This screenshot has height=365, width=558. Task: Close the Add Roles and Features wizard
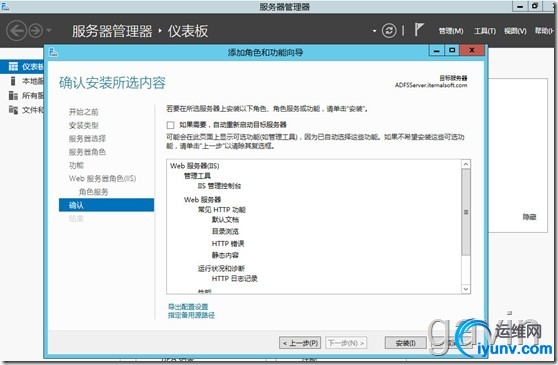pyautogui.click(x=472, y=51)
